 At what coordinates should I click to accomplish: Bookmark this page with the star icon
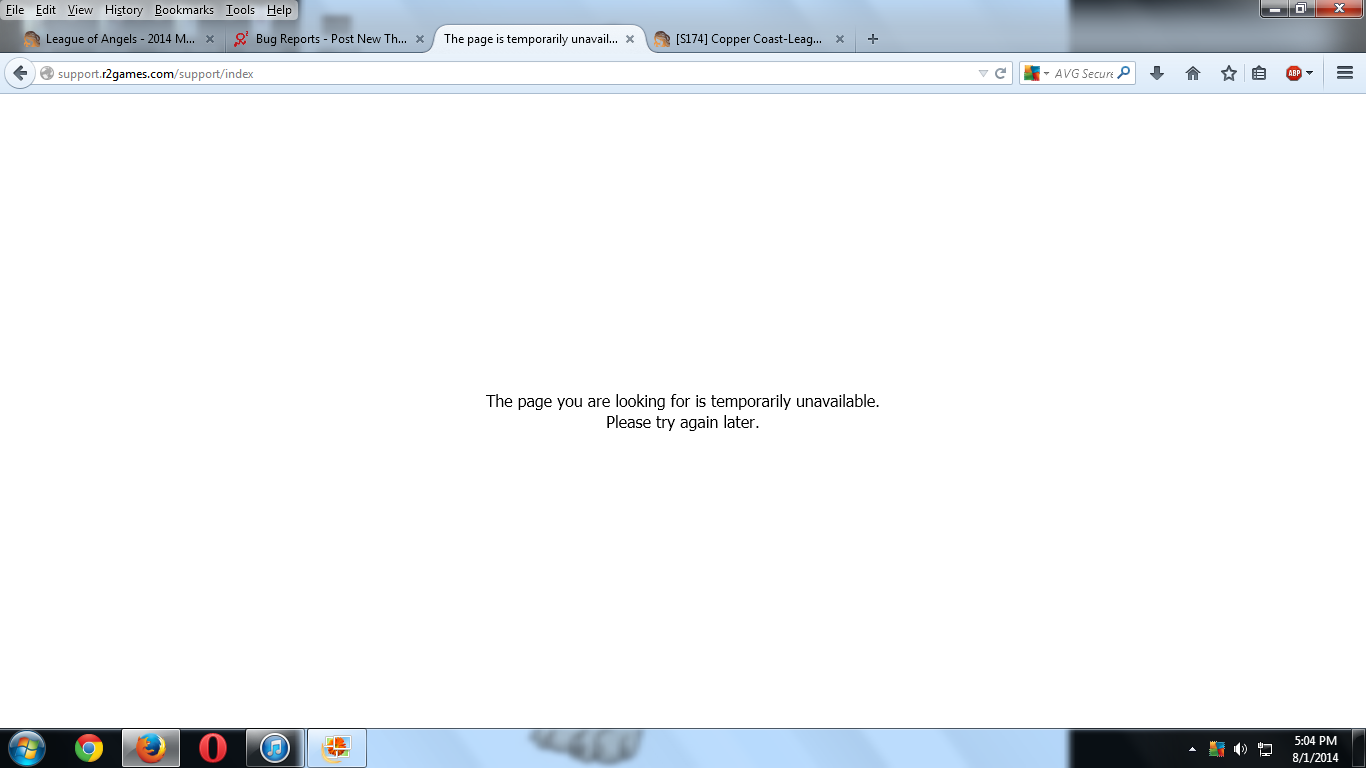pos(1229,73)
